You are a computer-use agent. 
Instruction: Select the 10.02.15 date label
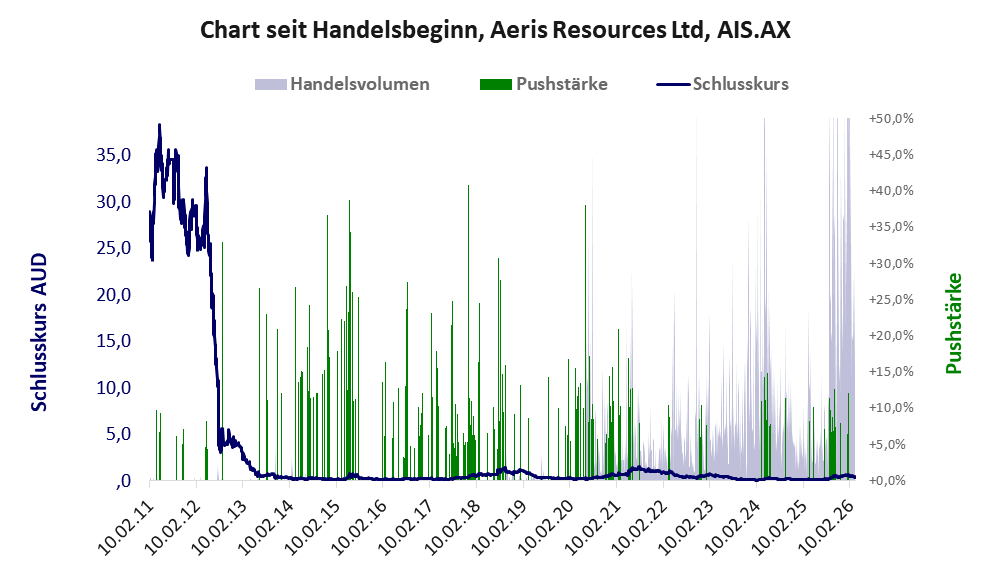pos(317,522)
